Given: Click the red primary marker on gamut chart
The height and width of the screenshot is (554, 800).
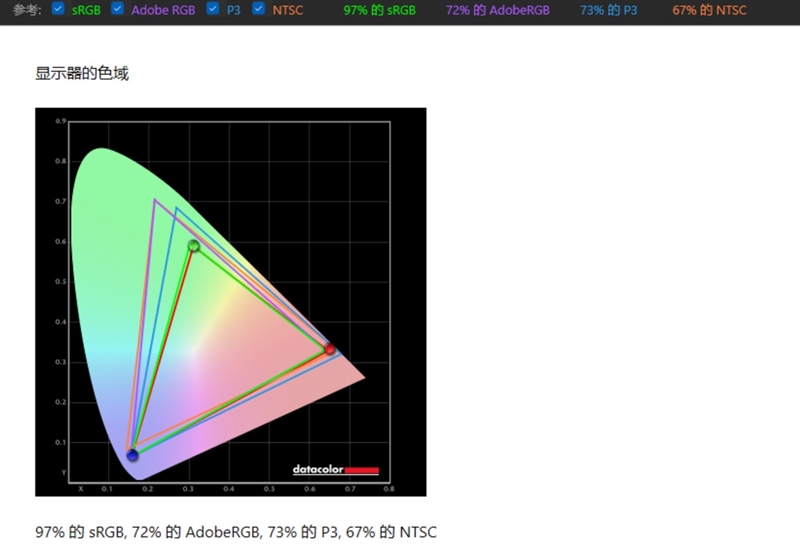Looking at the screenshot, I should [329, 349].
